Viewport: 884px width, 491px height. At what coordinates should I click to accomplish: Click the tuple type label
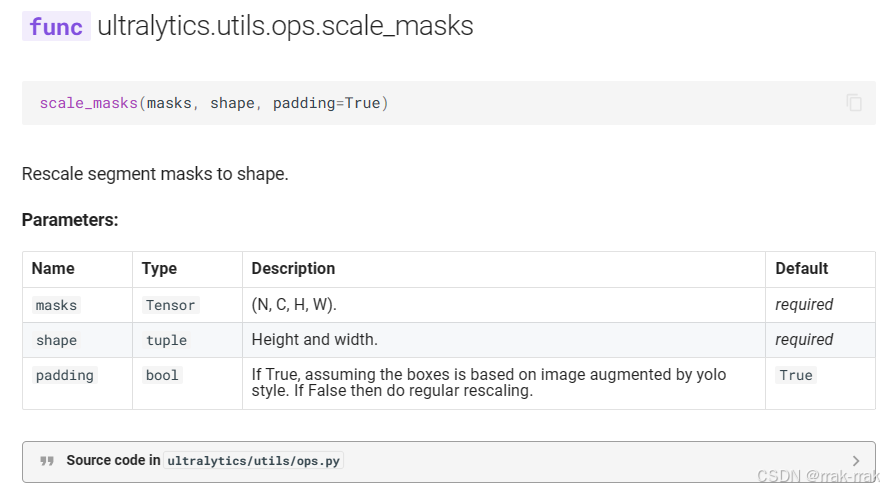click(166, 340)
